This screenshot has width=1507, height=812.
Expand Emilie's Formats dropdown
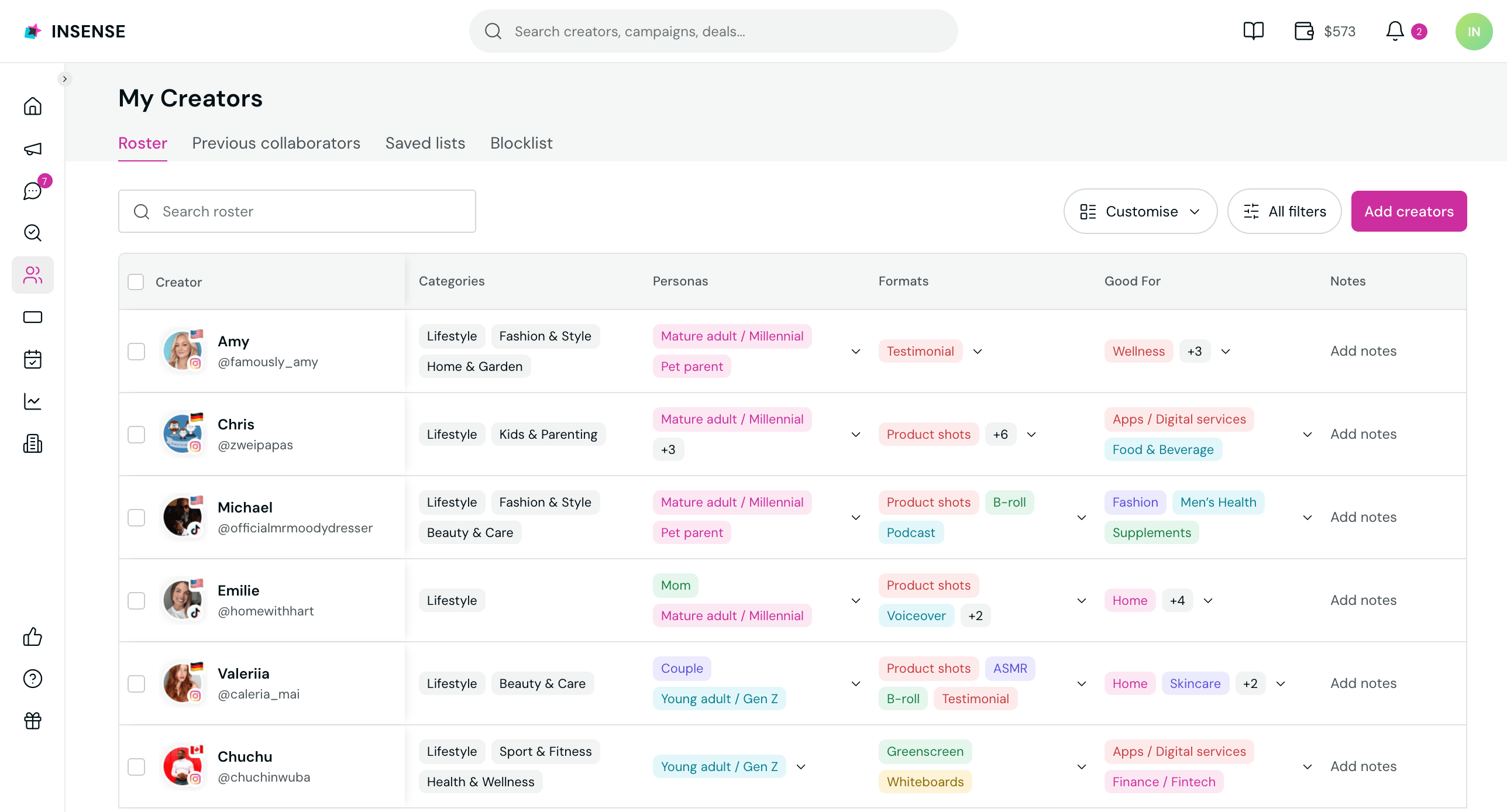point(1082,601)
